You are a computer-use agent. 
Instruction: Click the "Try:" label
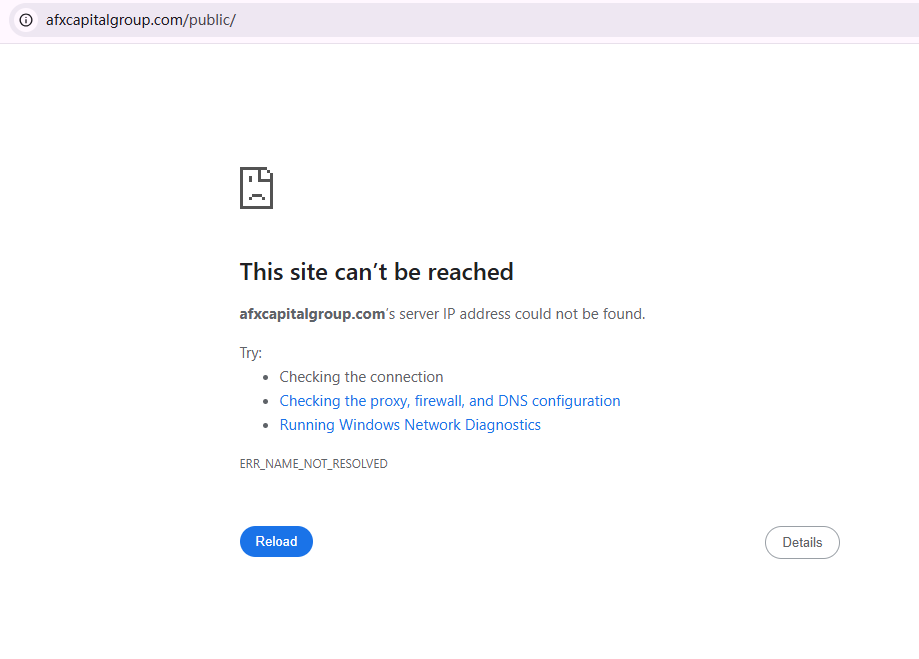pyautogui.click(x=250, y=353)
